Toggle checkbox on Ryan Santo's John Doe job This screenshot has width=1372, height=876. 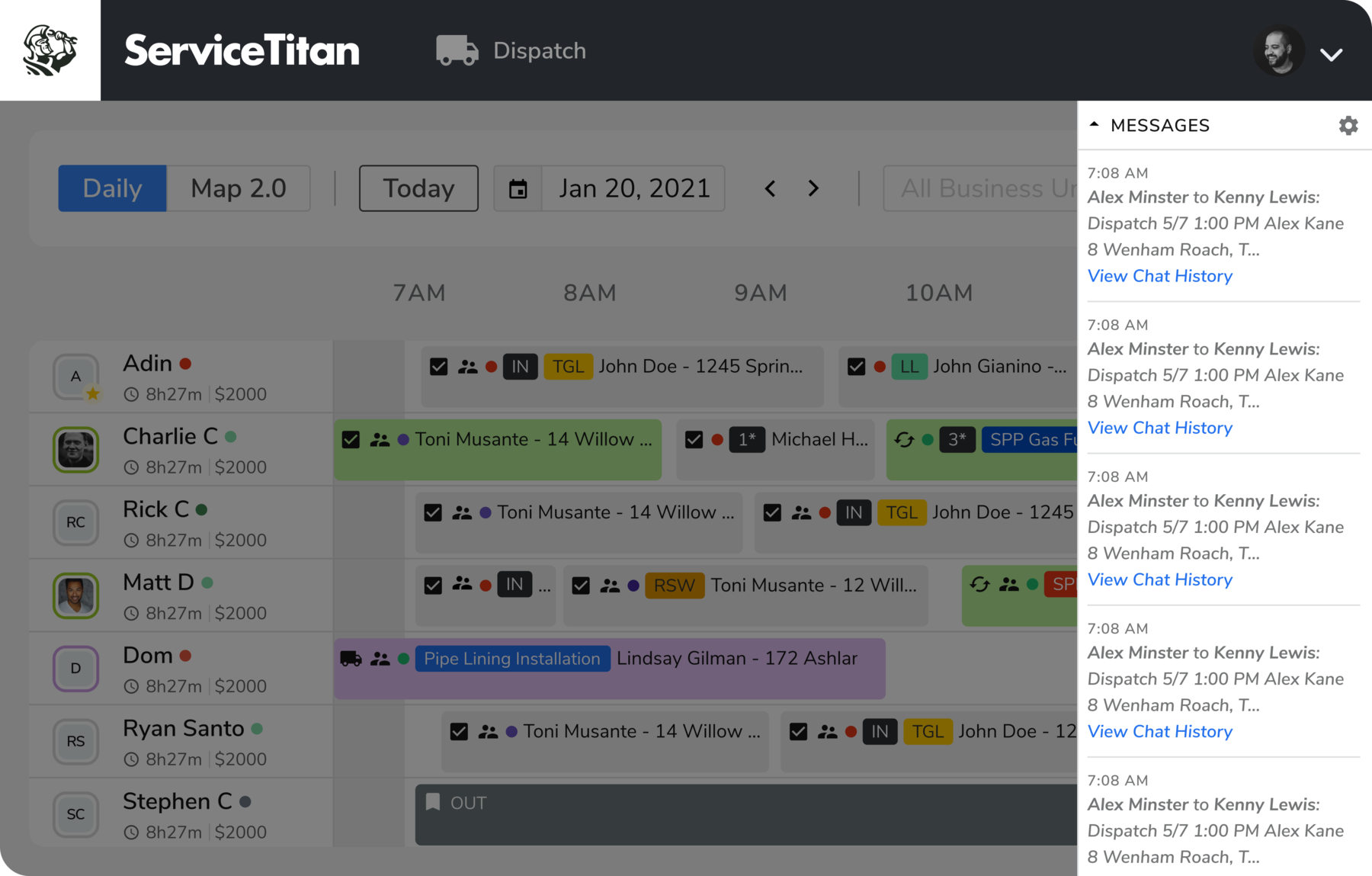coord(798,732)
